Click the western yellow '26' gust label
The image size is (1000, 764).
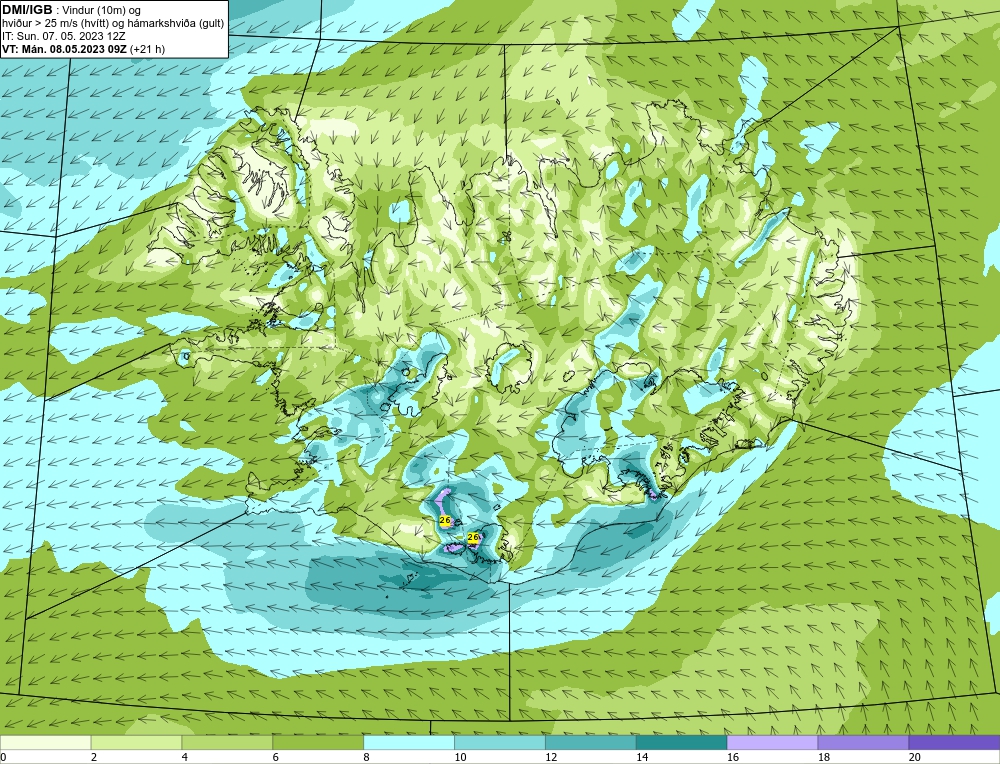click(x=445, y=520)
